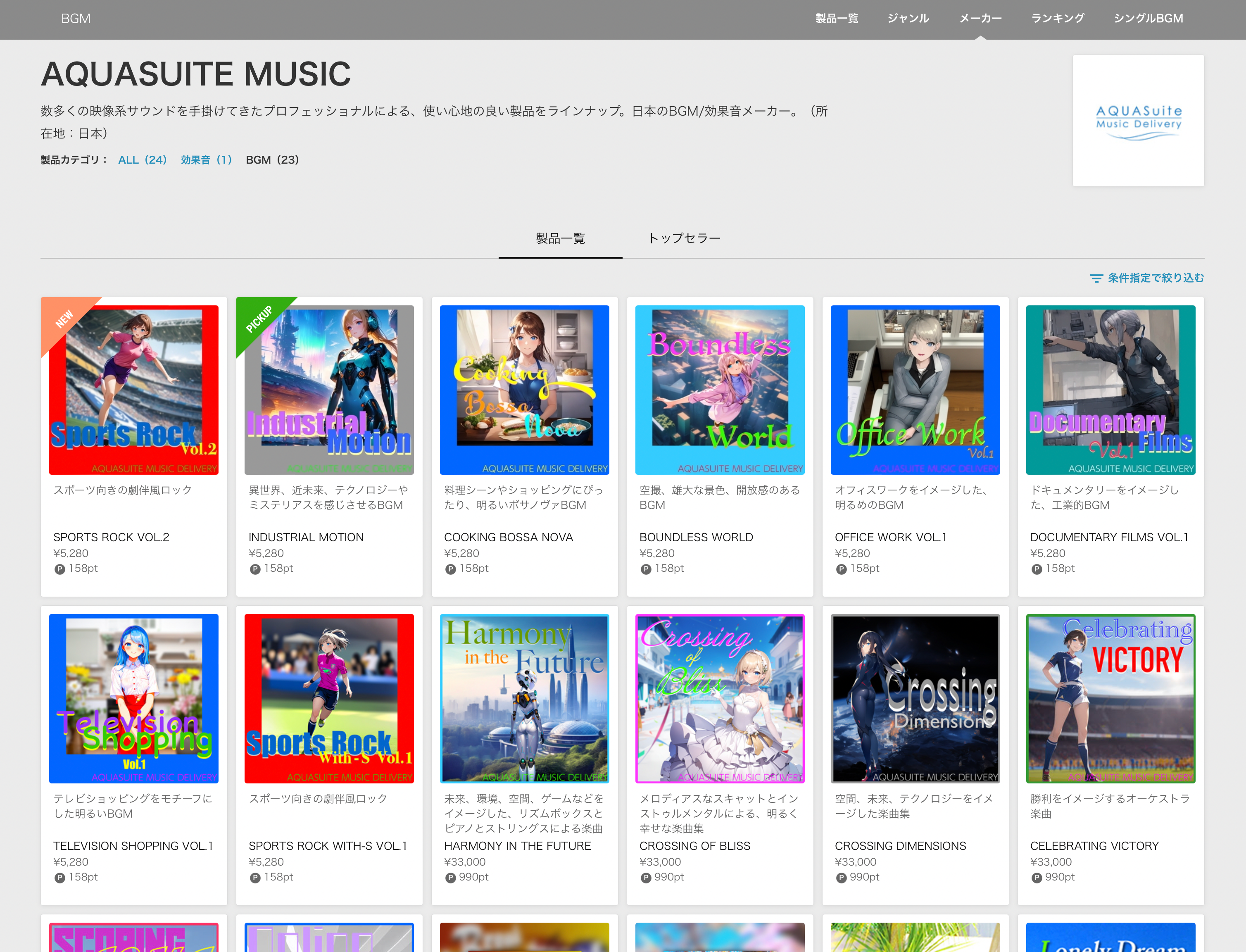Screen dimensions: 1246x952
Task: Click the NEW ribbon on Sports Rock Vol.2
Action: (64, 319)
